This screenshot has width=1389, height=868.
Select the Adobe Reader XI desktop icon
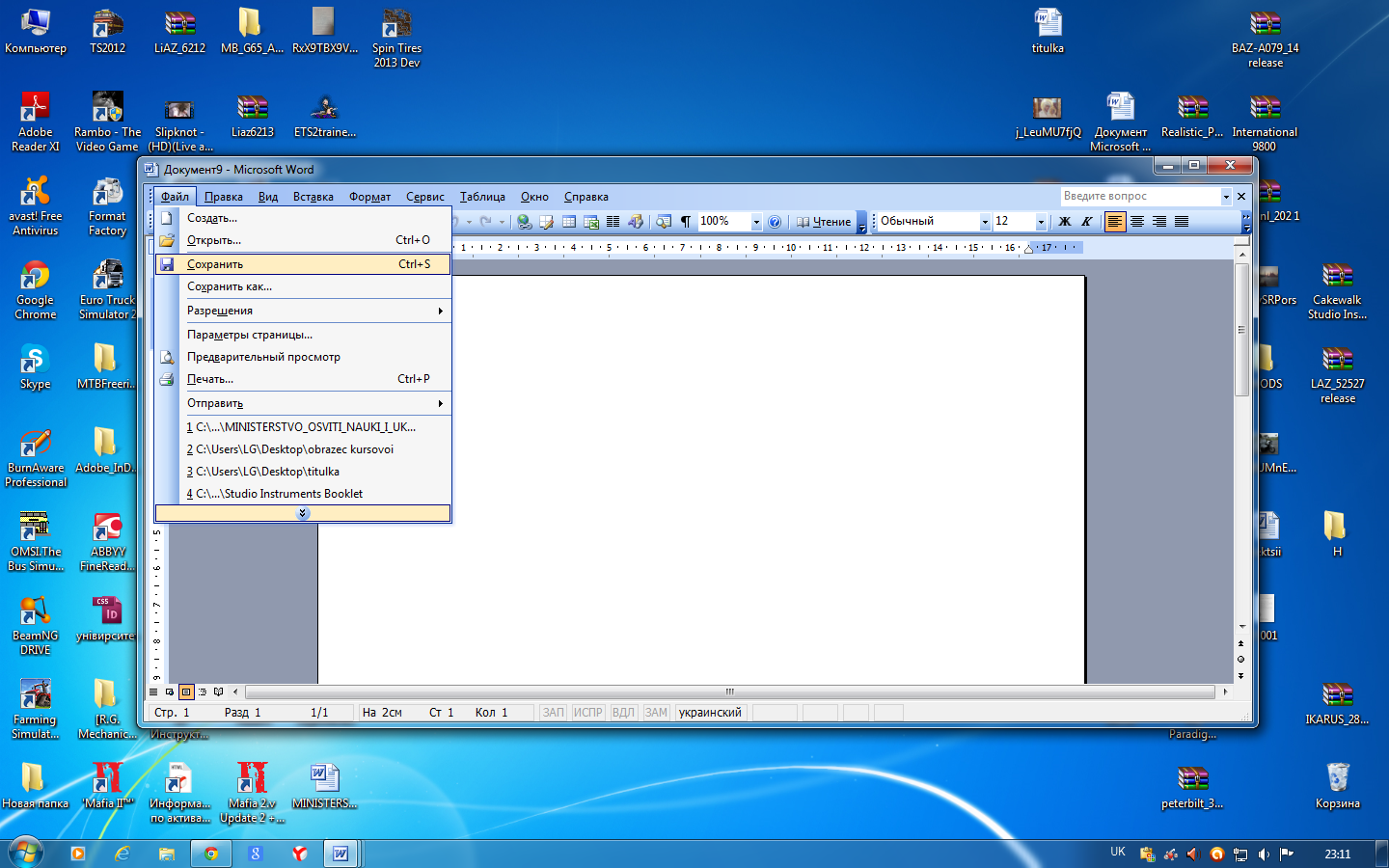36,122
